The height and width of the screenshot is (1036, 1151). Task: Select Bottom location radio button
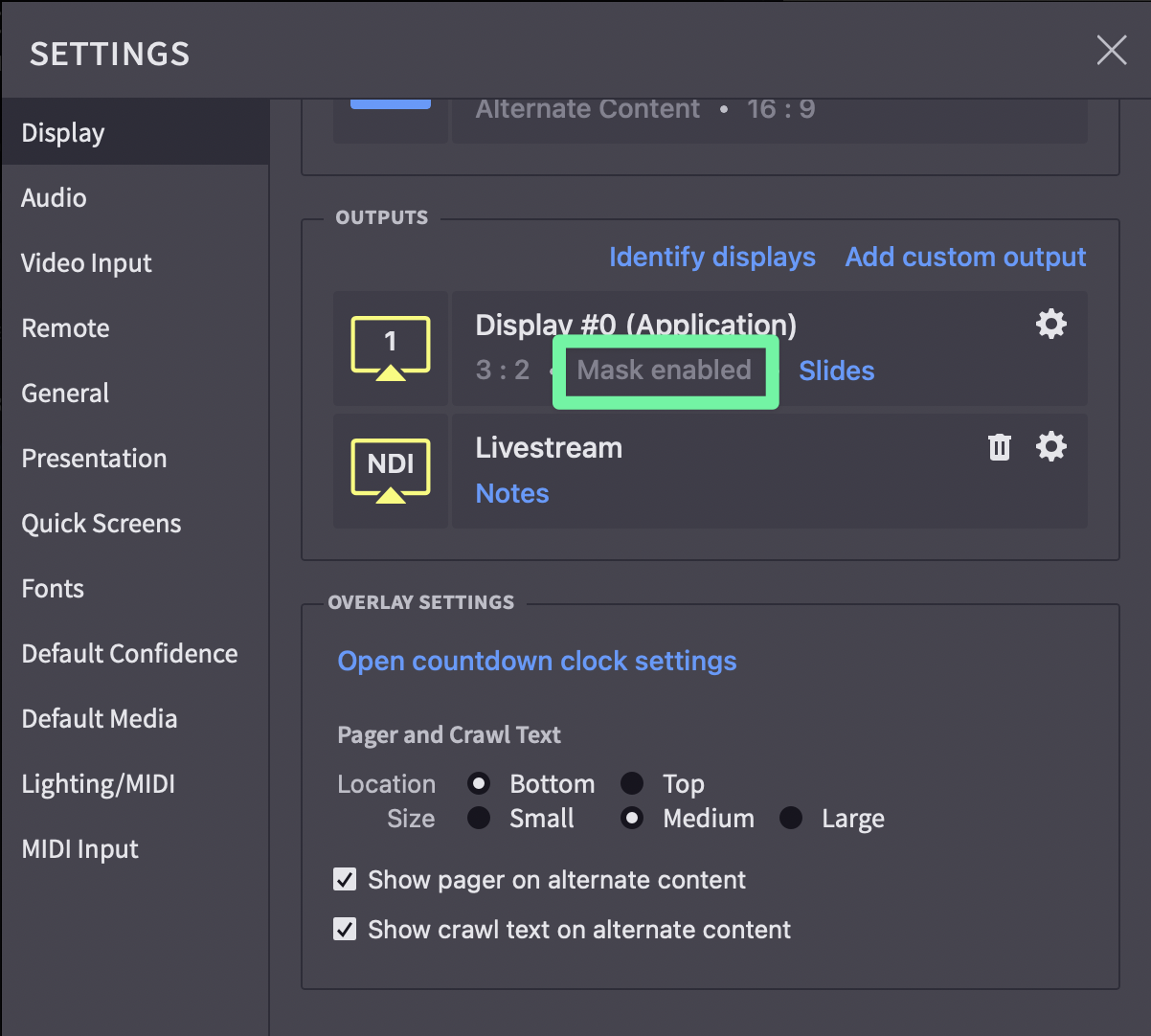[479, 784]
